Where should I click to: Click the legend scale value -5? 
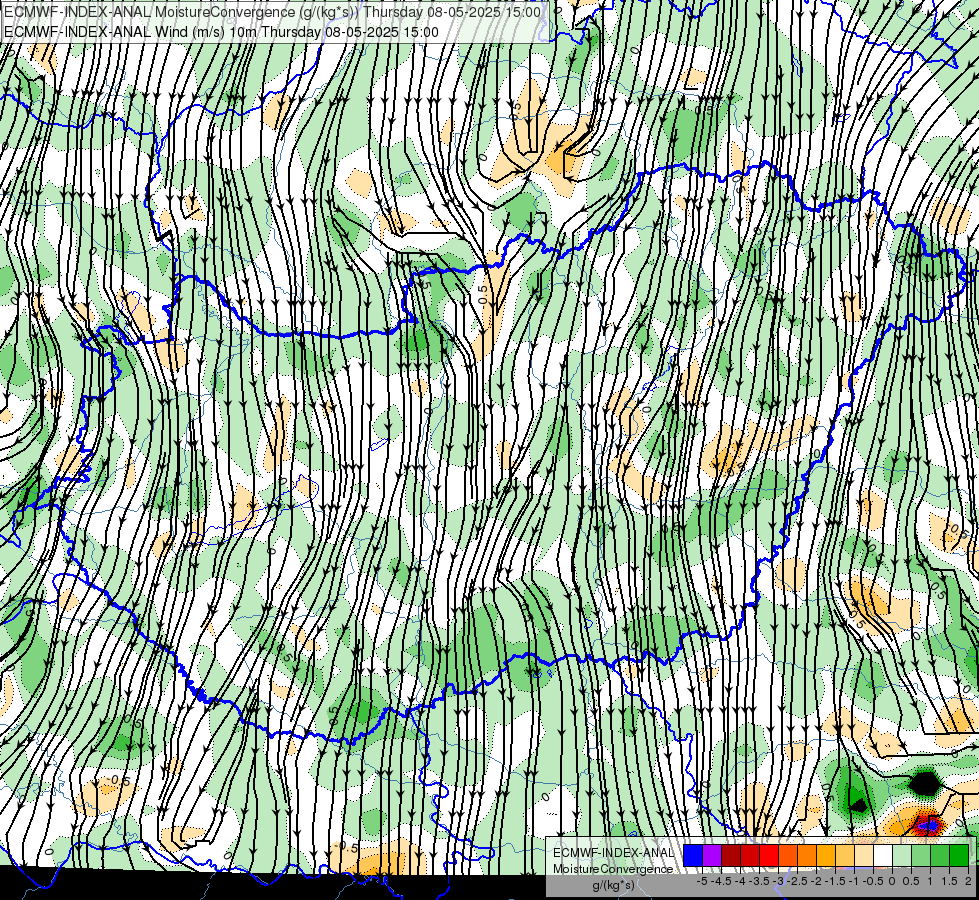(702, 881)
